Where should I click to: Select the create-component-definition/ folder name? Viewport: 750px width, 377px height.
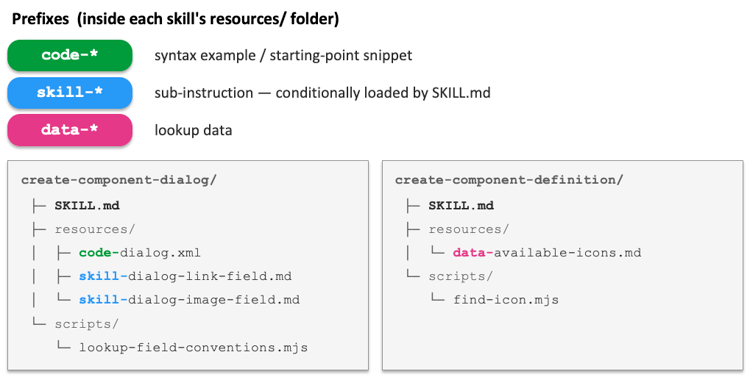tap(509, 180)
